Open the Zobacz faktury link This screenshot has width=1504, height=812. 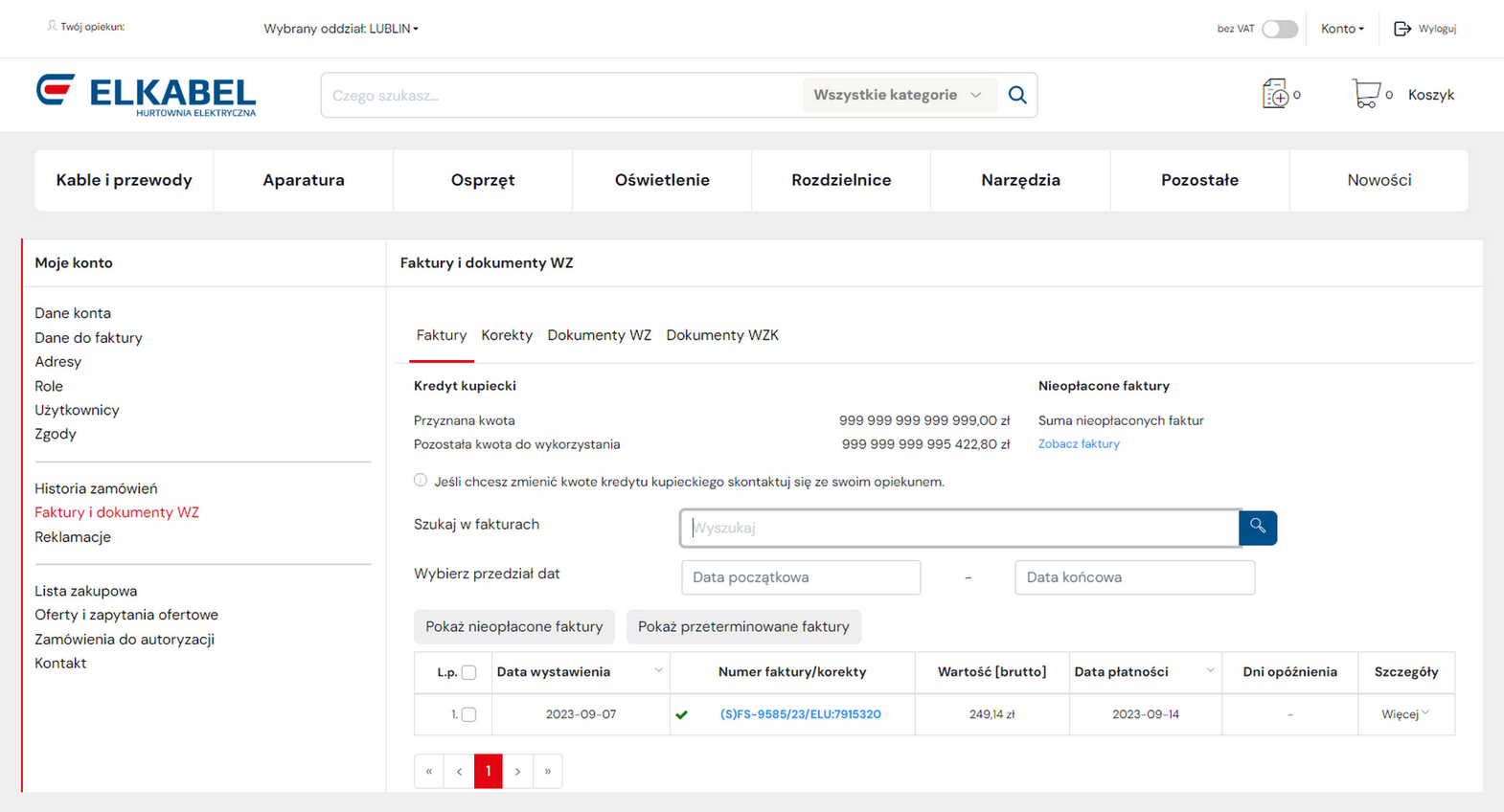(x=1079, y=444)
